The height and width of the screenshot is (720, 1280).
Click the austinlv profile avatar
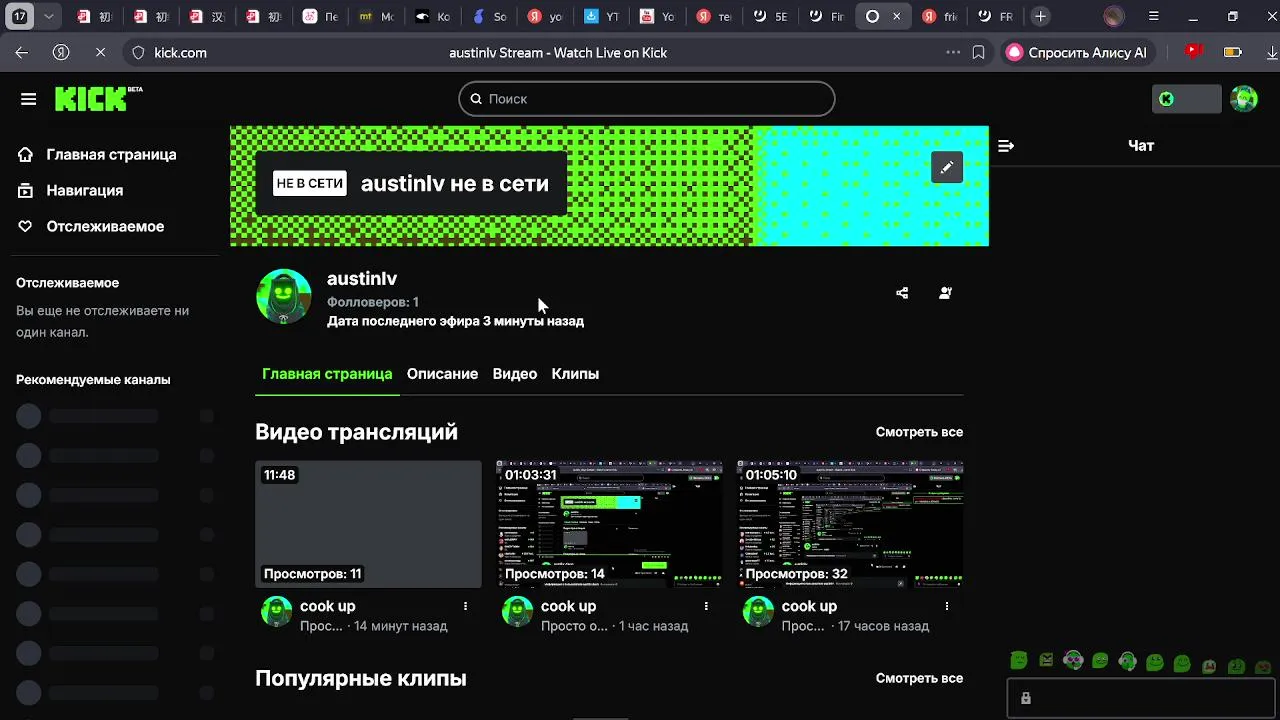pos(284,296)
